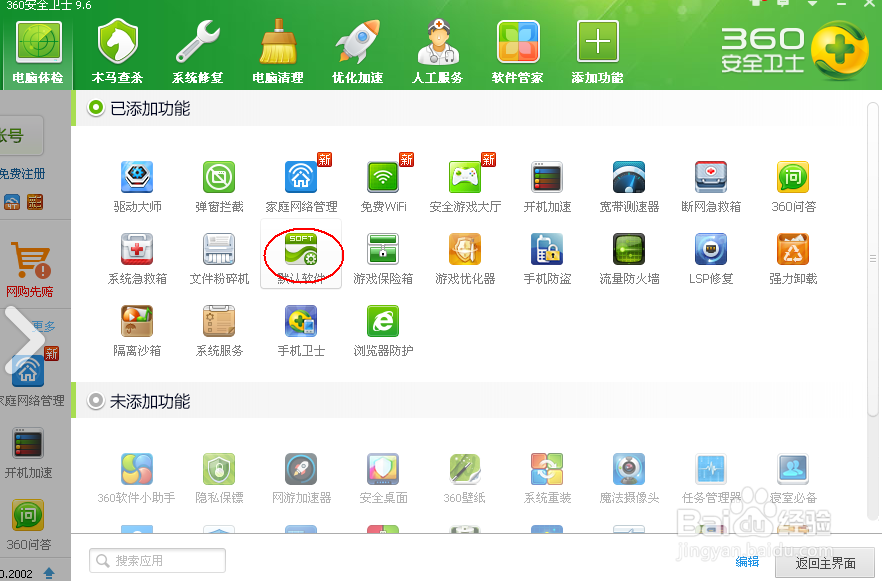Open 系统修复 tab
882x581 pixels.
(197, 53)
